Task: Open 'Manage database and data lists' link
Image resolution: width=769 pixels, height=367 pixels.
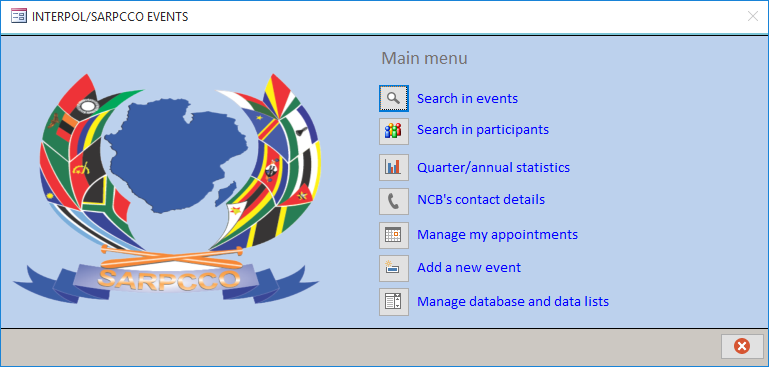Action: point(513,301)
